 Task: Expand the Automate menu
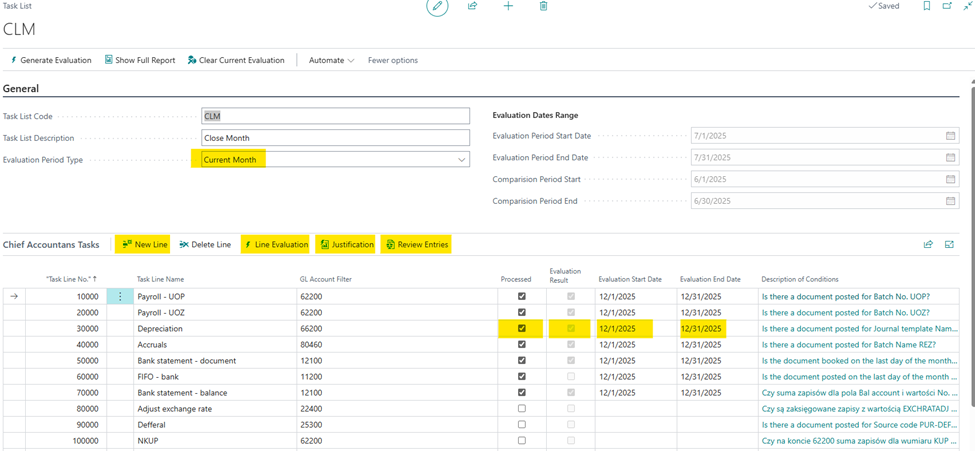[x=331, y=60]
